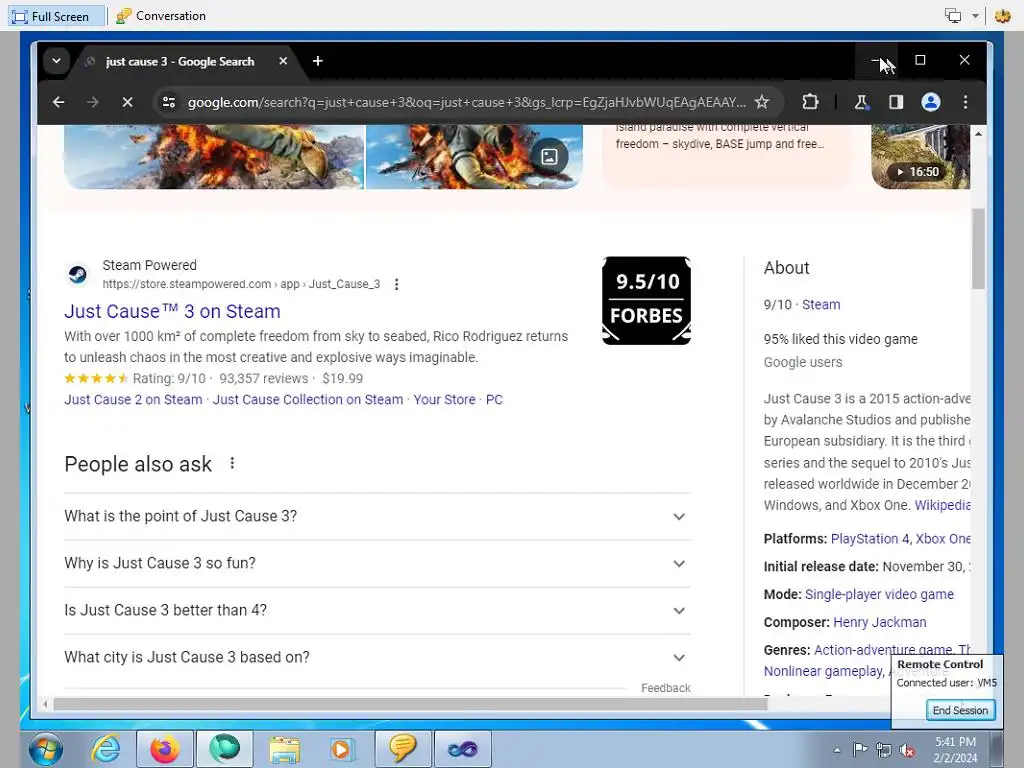Click the Forbes 9.5/10 rating thumbnail
The height and width of the screenshot is (768, 1024).
pyautogui.click(x=646, y=300)
